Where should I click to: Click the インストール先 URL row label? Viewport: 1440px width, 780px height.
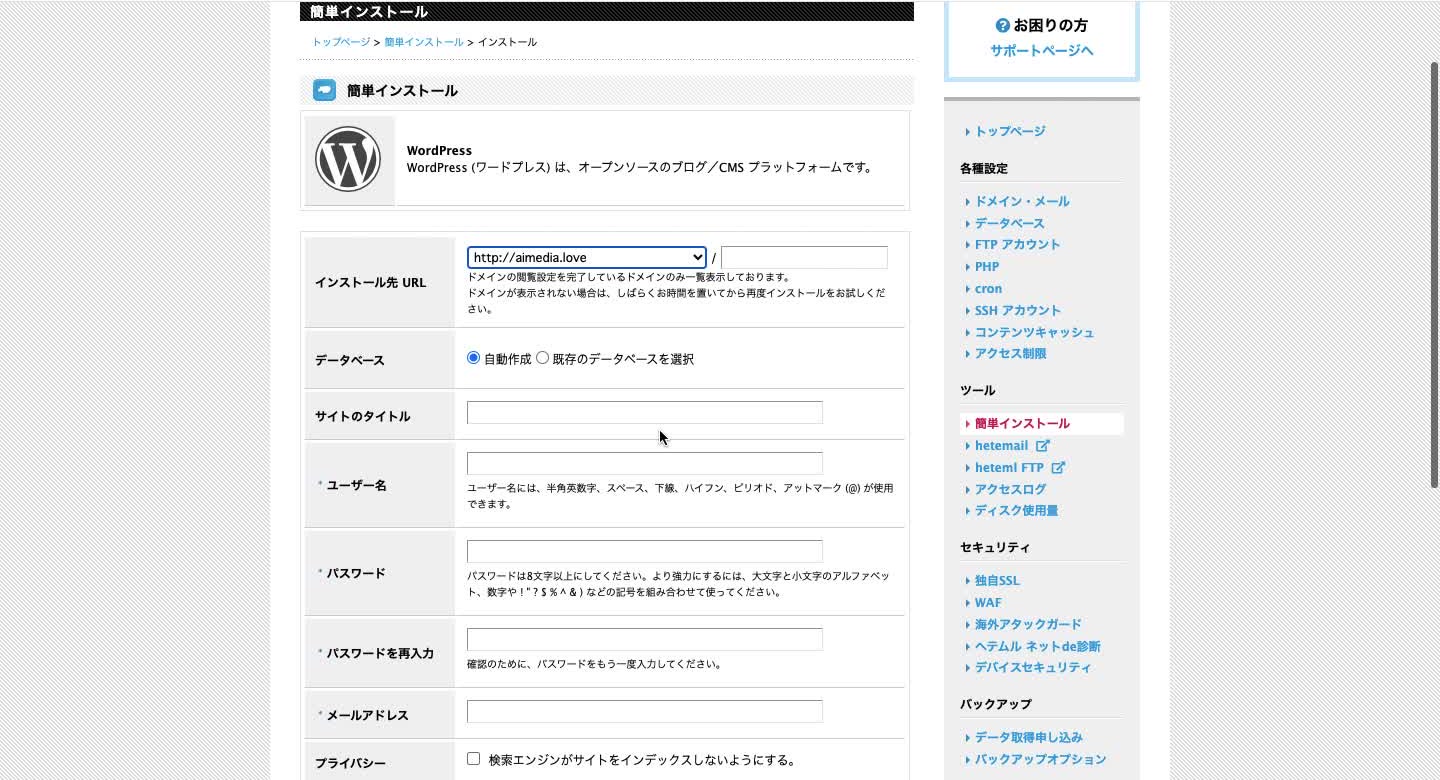(371, 282)
